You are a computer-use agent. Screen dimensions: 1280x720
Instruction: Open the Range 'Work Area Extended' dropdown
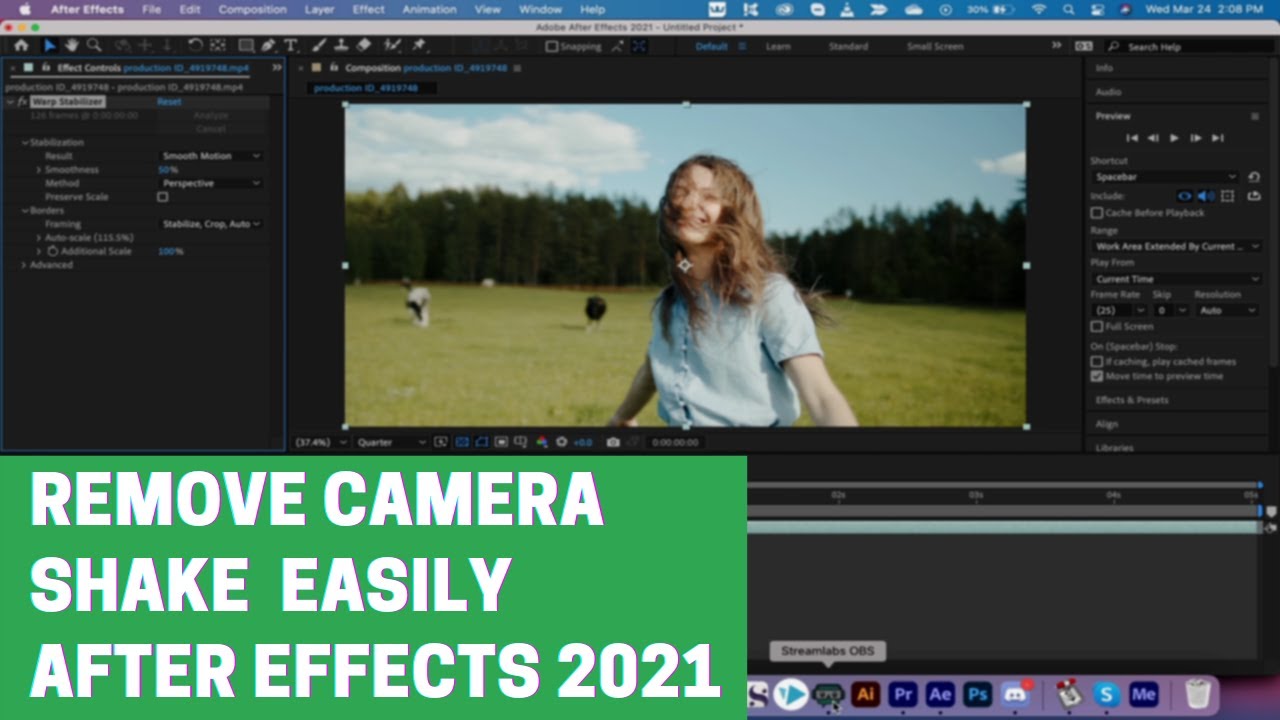1176,246
